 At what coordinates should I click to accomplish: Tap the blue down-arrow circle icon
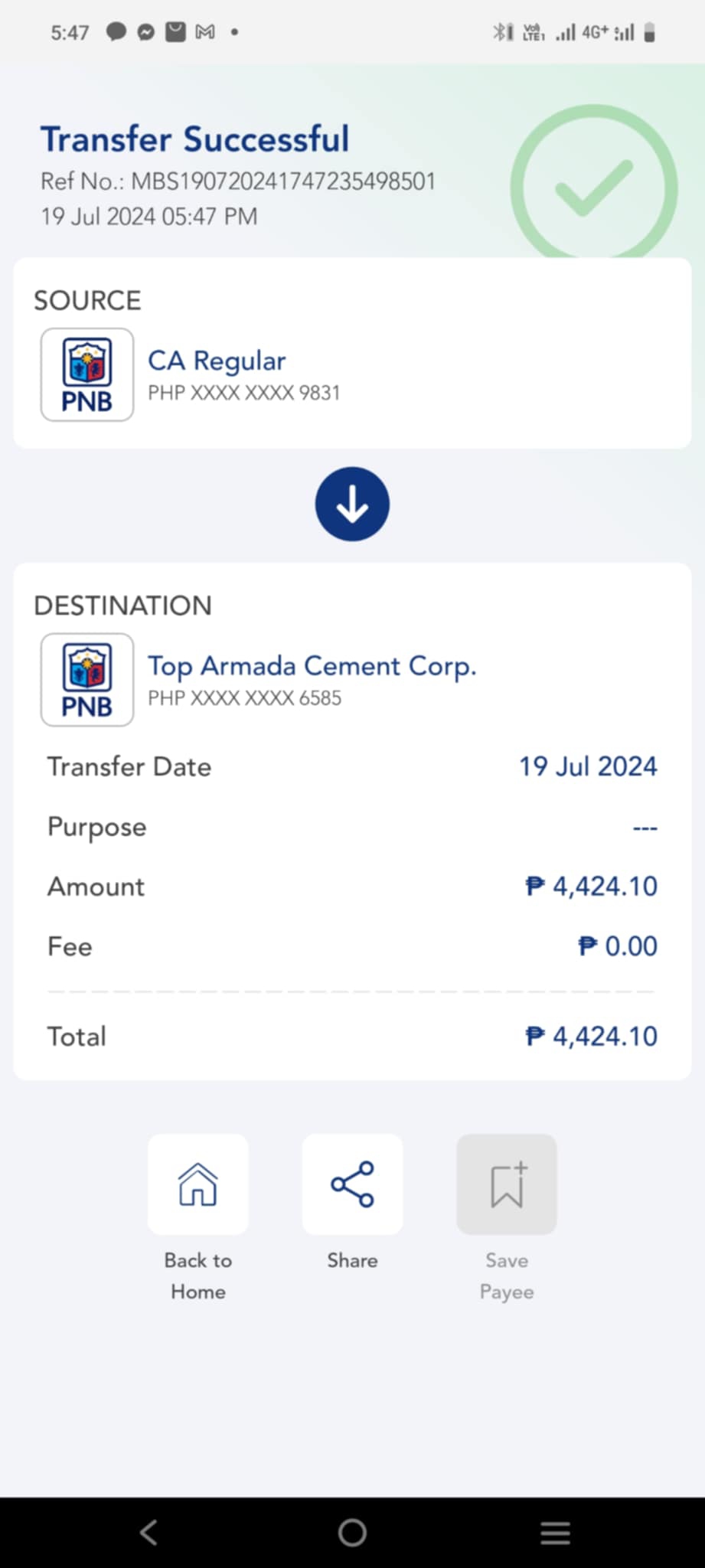point(352,504)
